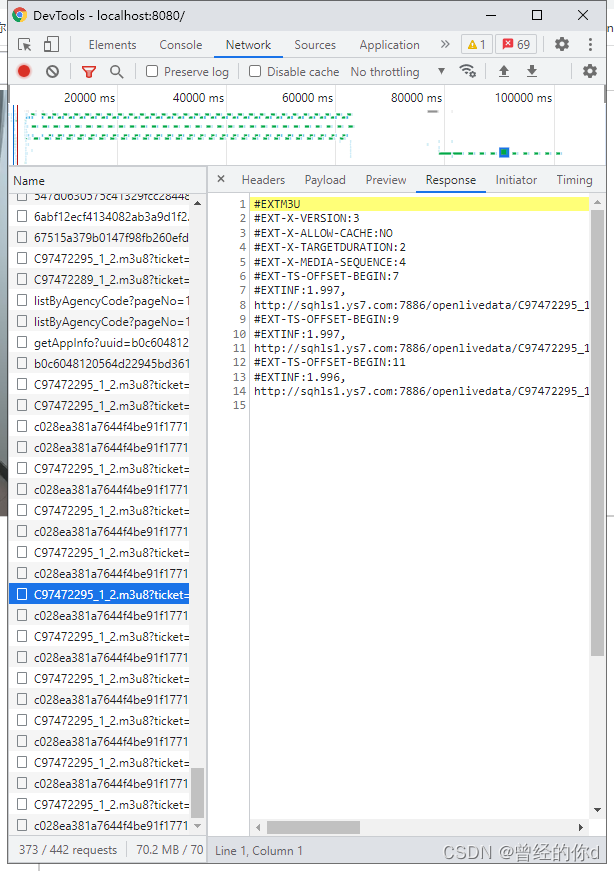Sort requests by the Name column header
This screenshot has height=871, width=614.
107,181
